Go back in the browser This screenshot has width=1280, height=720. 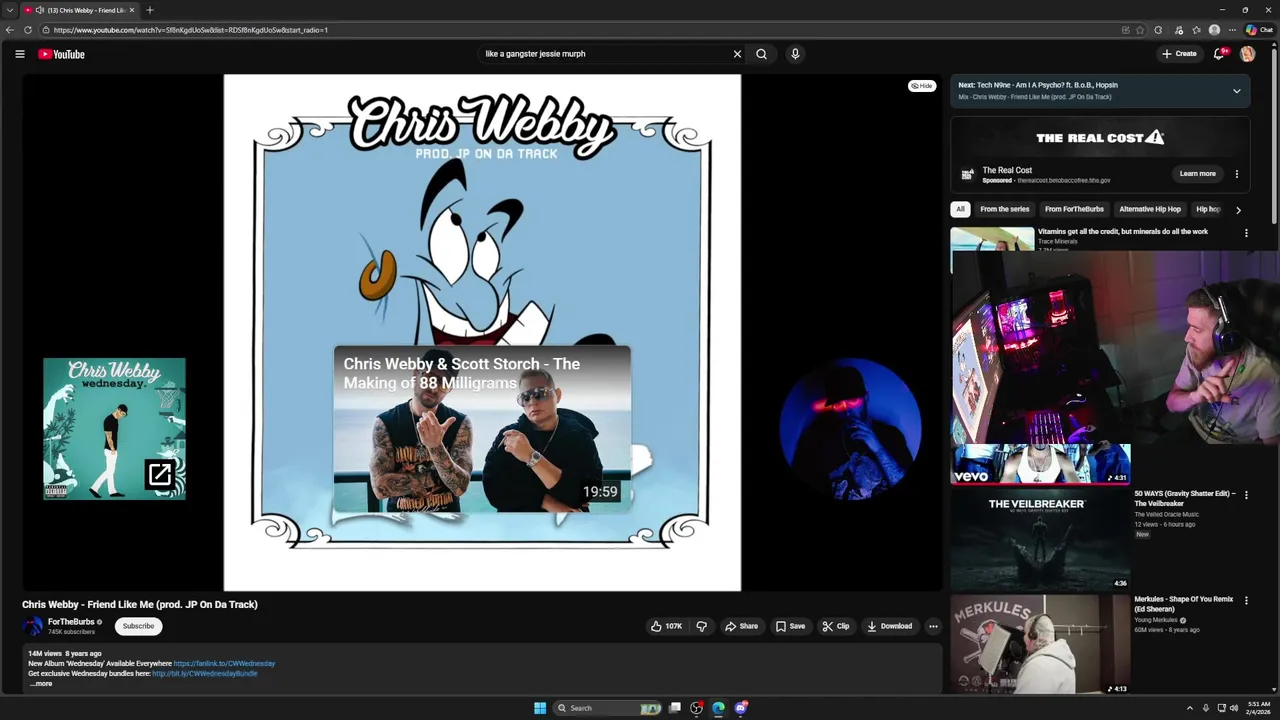tap(10, 30)
